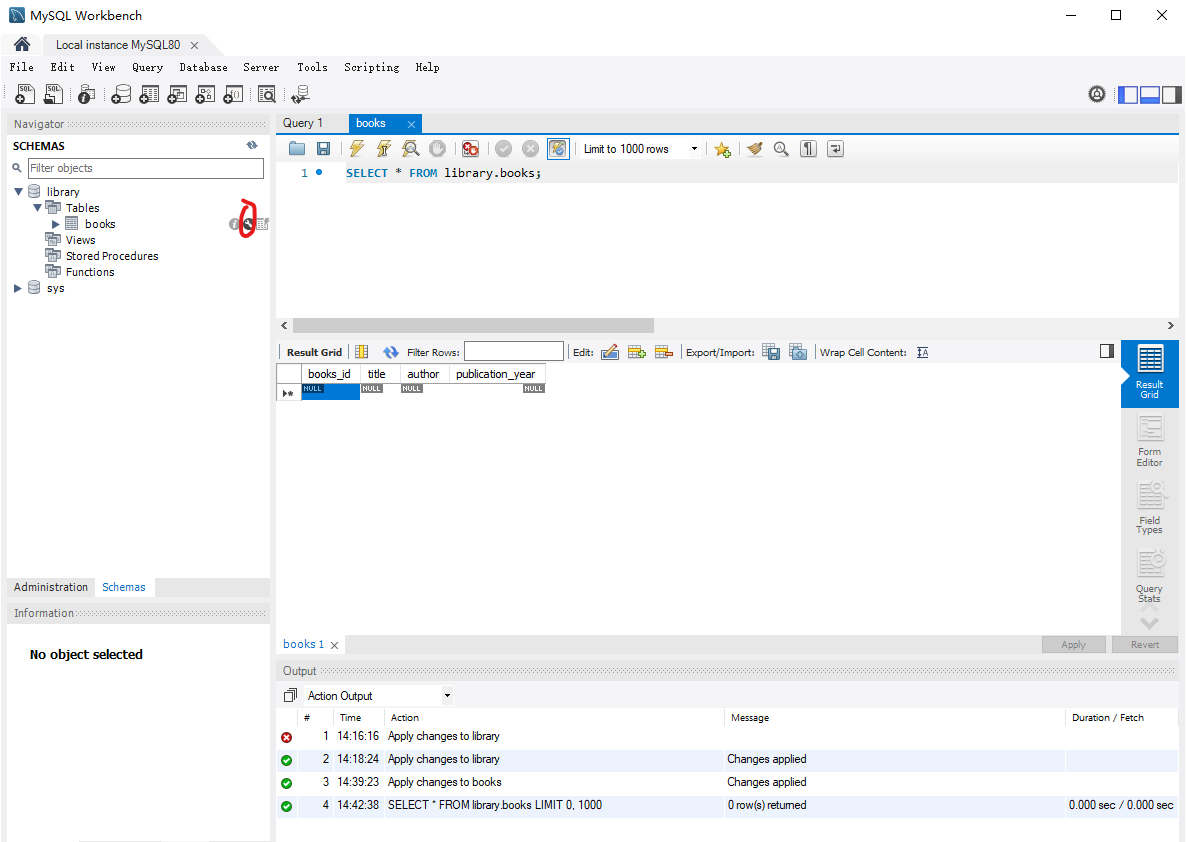Open the Scripting menu

371,67
